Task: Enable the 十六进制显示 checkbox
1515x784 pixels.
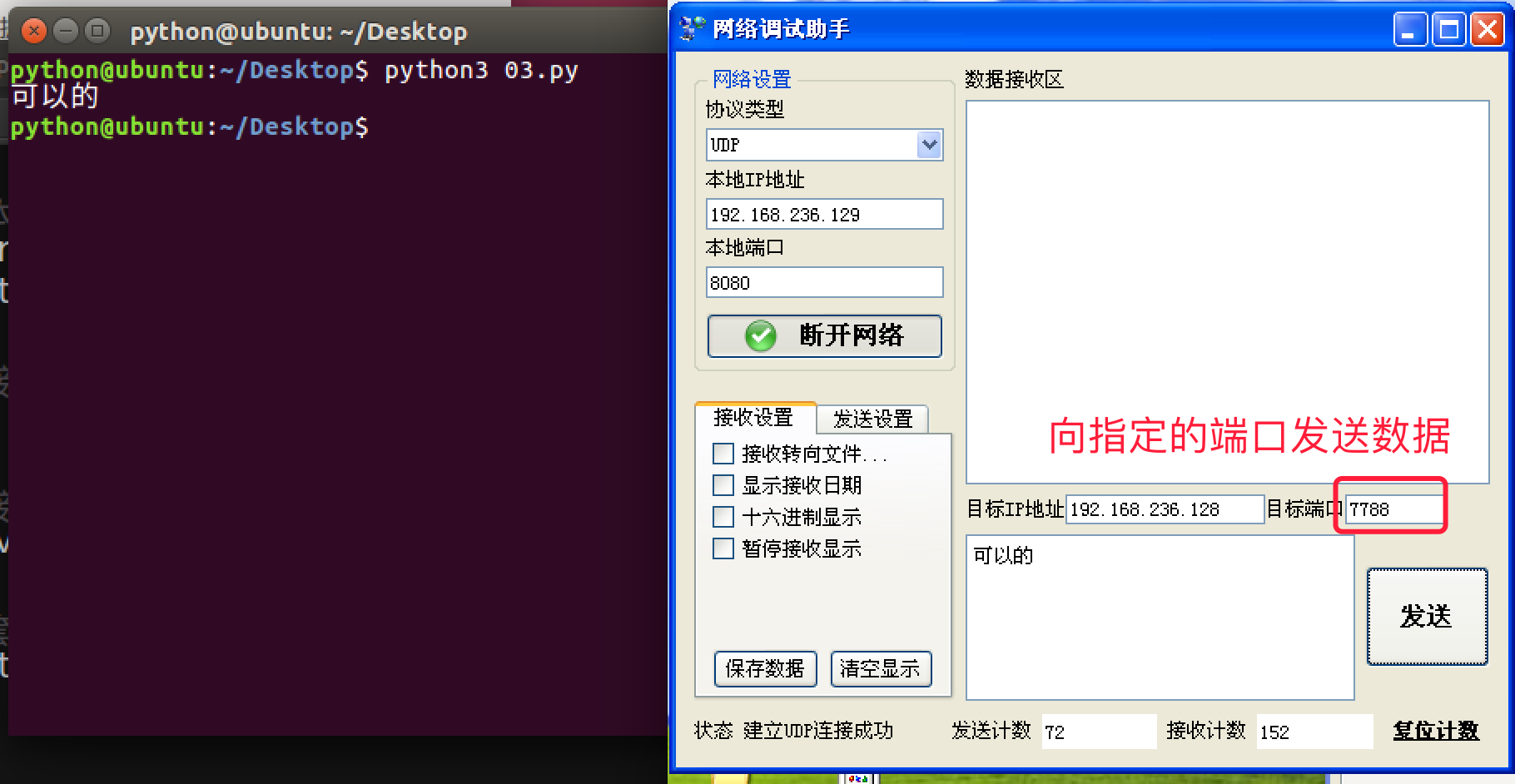Action: click(x=723, y=517)
